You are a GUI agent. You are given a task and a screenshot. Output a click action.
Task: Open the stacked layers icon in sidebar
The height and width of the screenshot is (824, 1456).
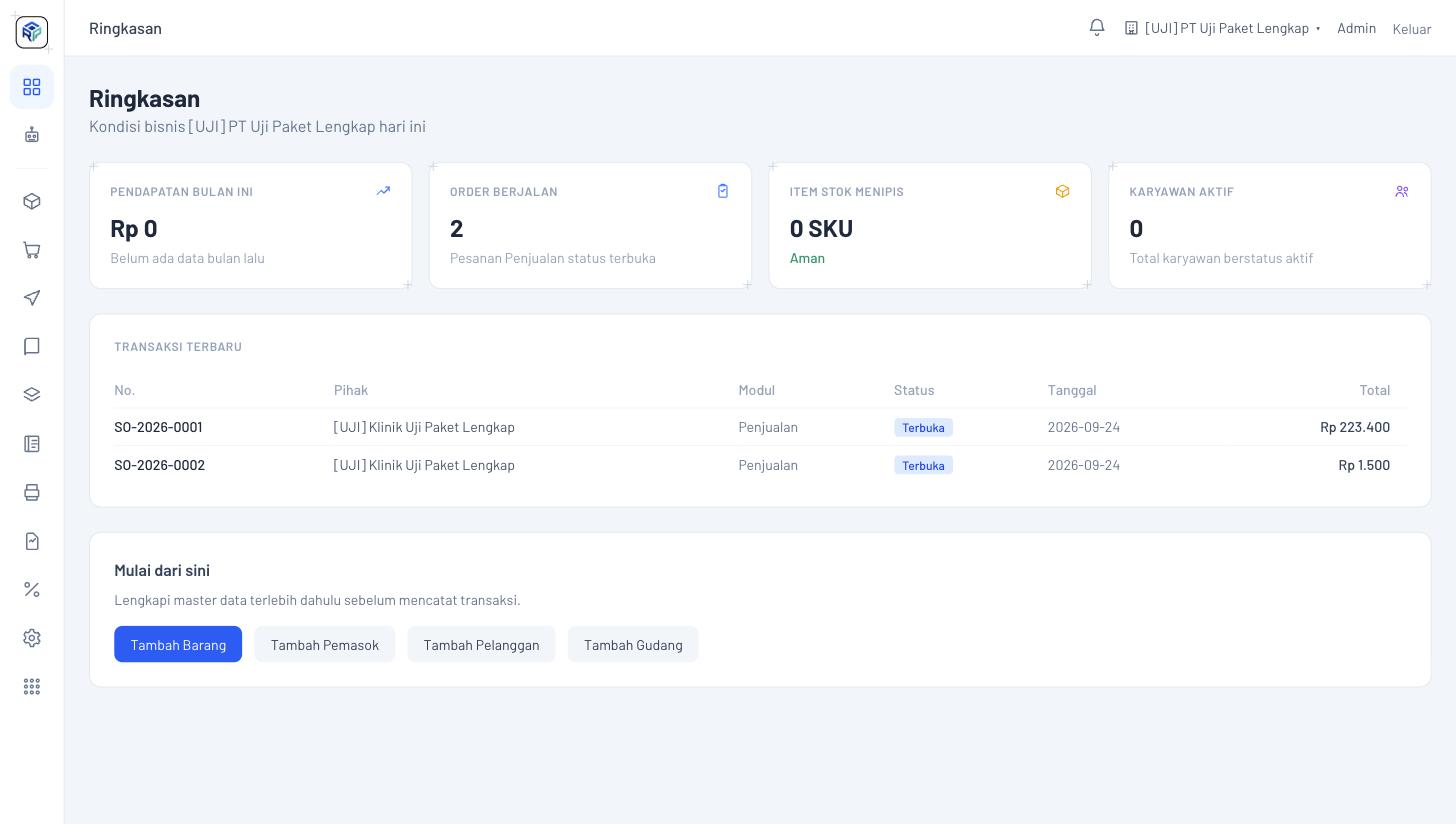tap(32, 395)
